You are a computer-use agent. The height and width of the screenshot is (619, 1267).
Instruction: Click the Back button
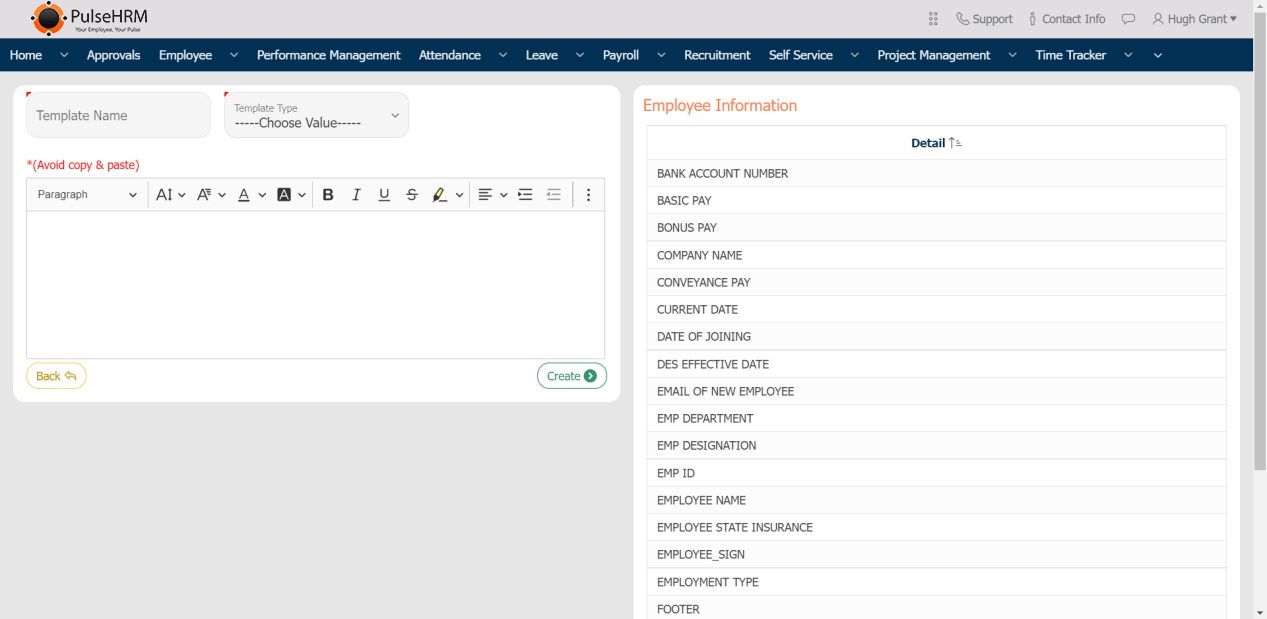(56, 375)
